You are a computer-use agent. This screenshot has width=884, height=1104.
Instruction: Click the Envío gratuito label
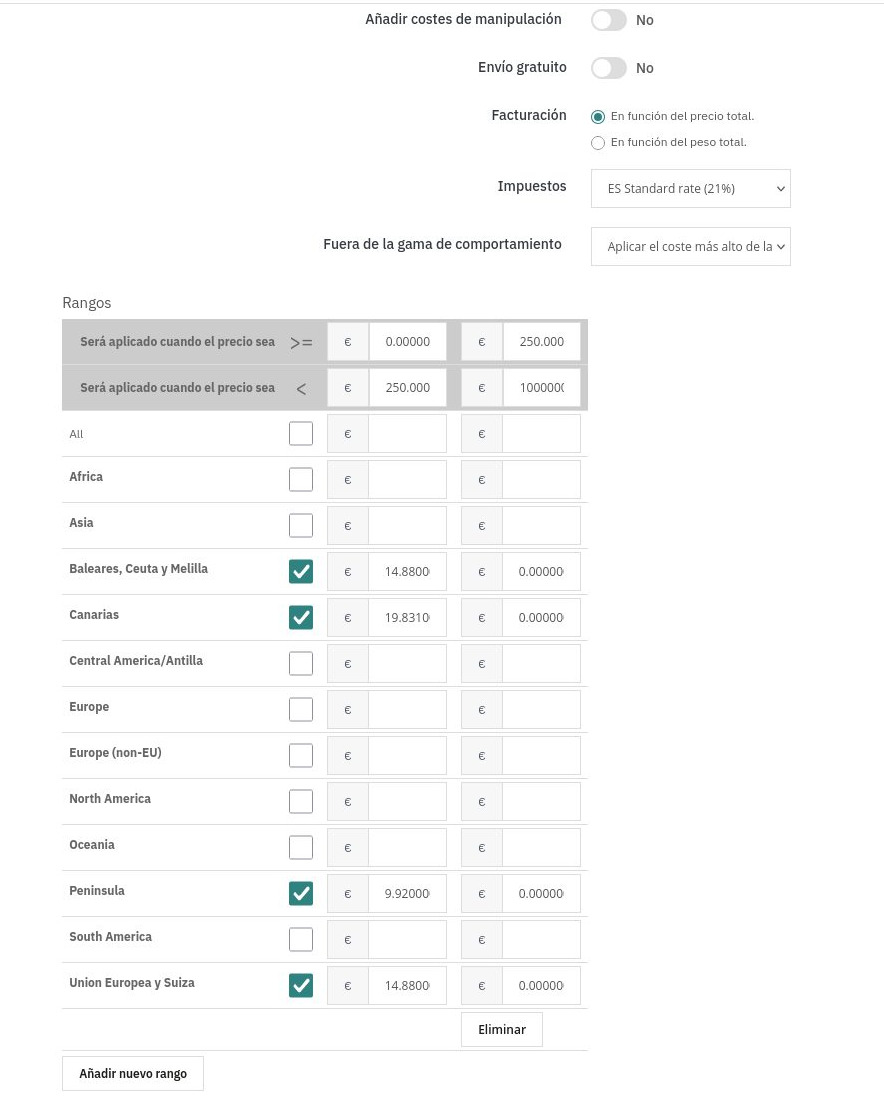[522, 67]
